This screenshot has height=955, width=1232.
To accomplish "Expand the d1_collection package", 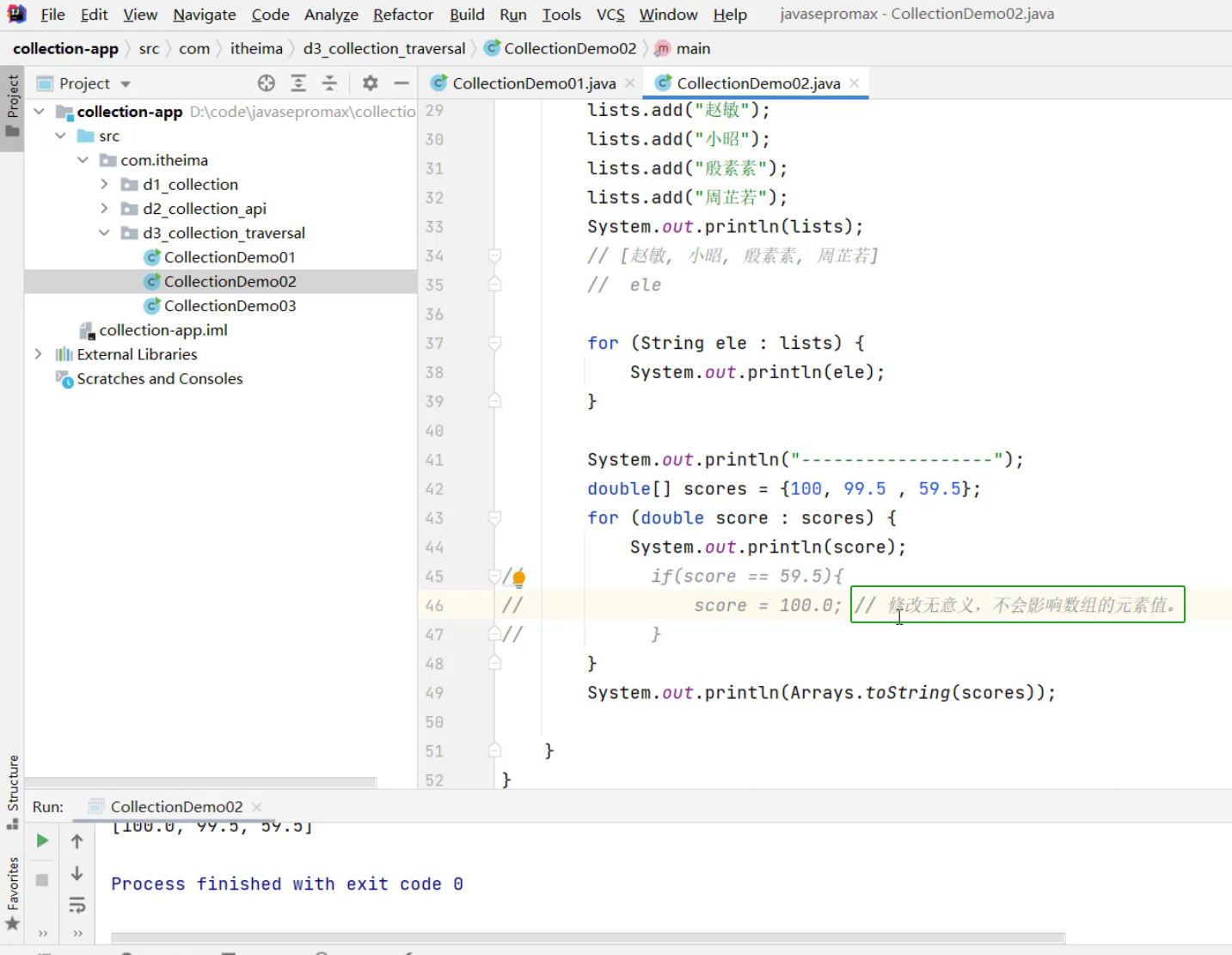I will pos(104,184).
